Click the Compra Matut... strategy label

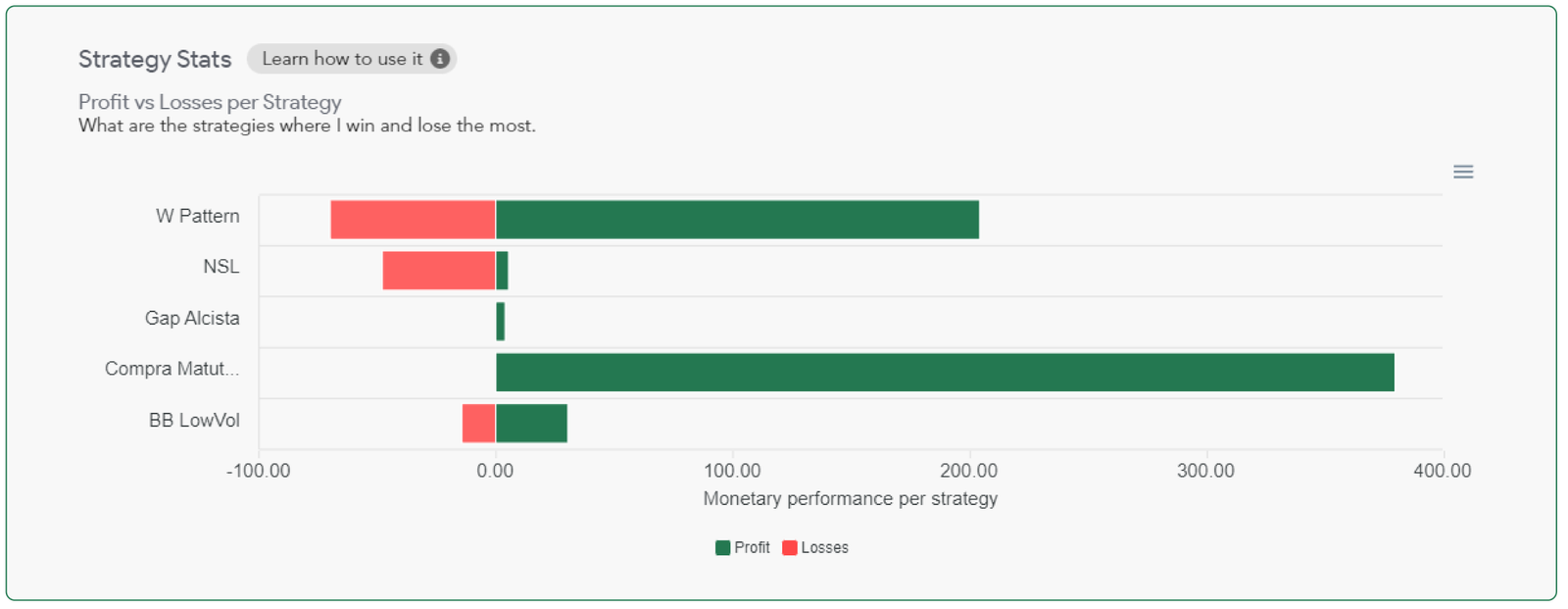point(171,370)
